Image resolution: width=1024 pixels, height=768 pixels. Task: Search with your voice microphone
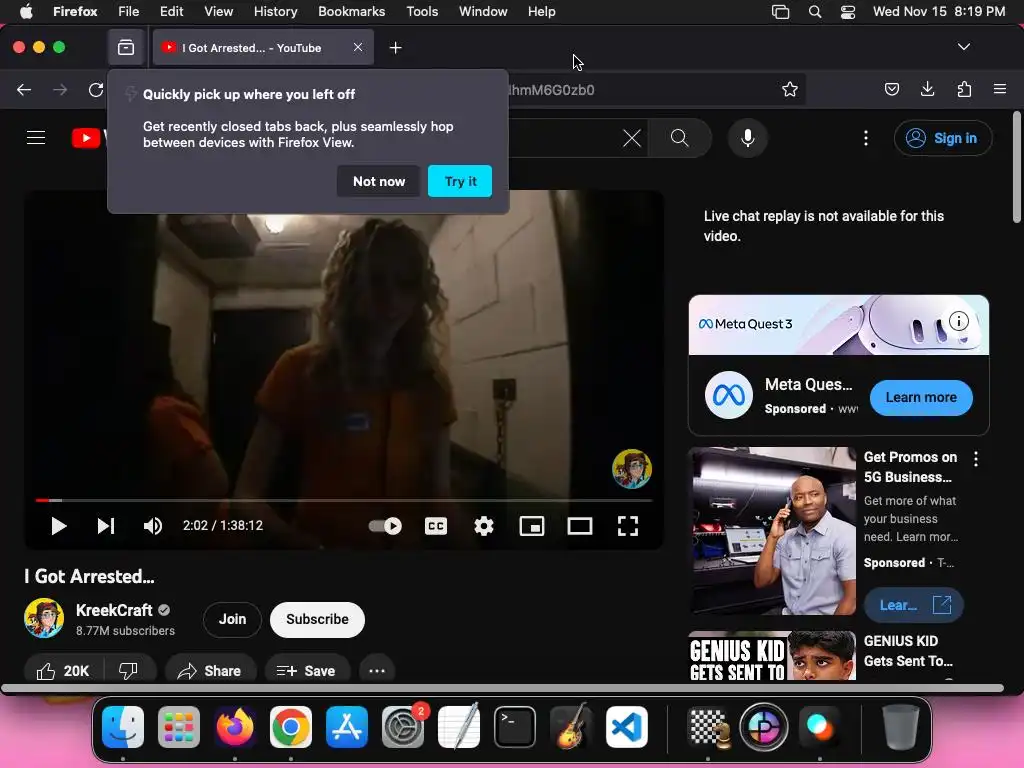(748, 138)
